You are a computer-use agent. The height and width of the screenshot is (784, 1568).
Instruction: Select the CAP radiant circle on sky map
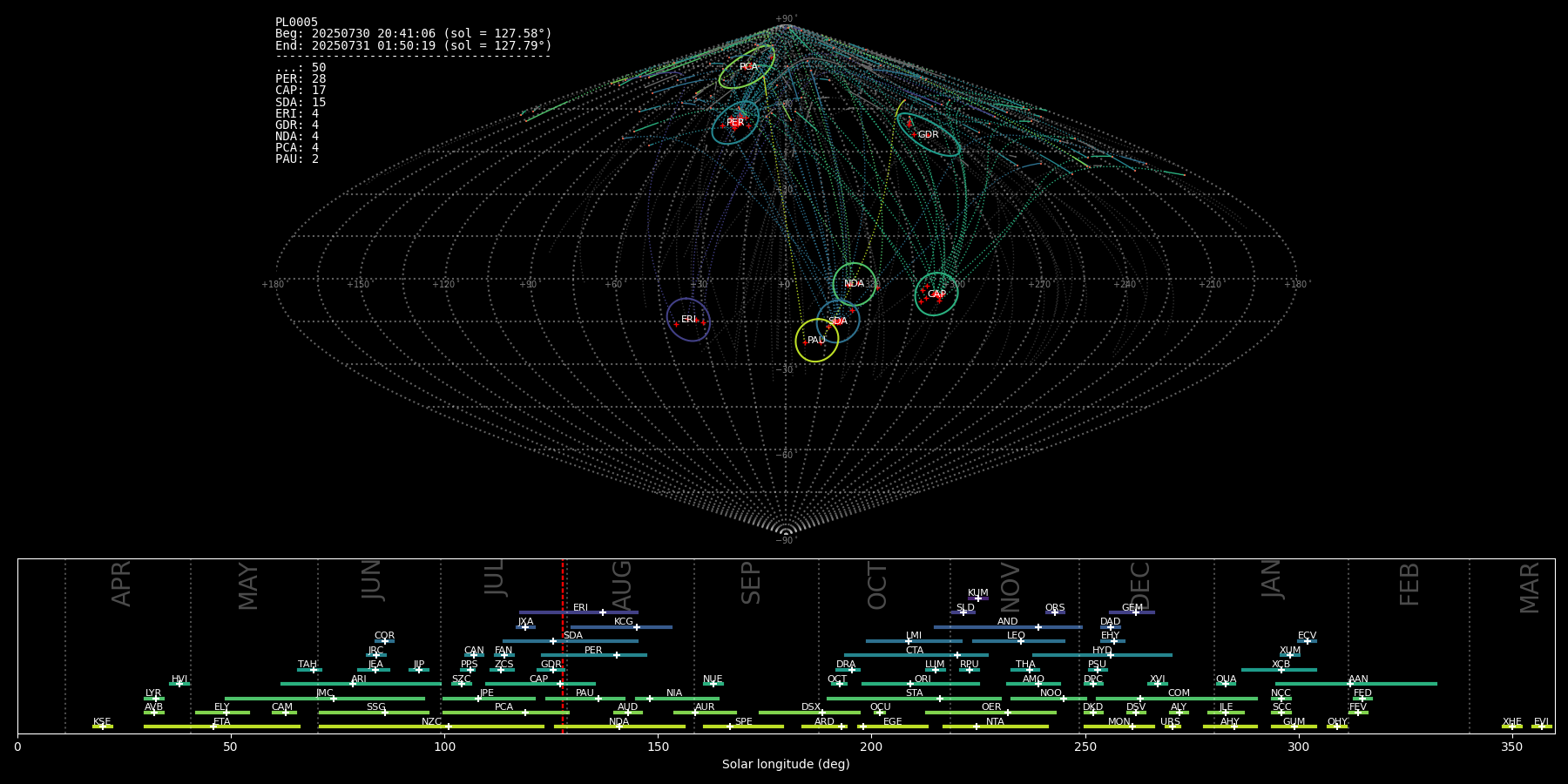[x=936, y=294]
